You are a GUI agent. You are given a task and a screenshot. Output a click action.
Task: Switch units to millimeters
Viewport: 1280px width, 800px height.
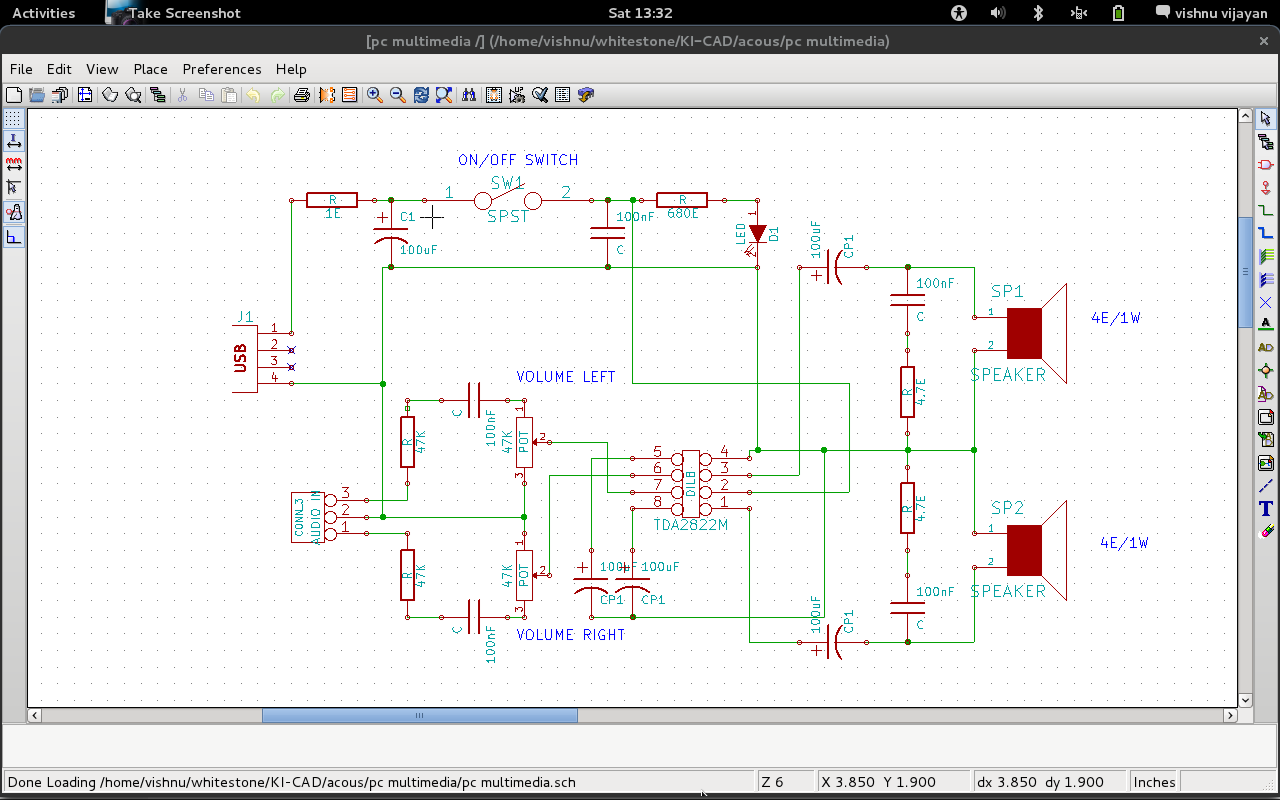[12, 162]
